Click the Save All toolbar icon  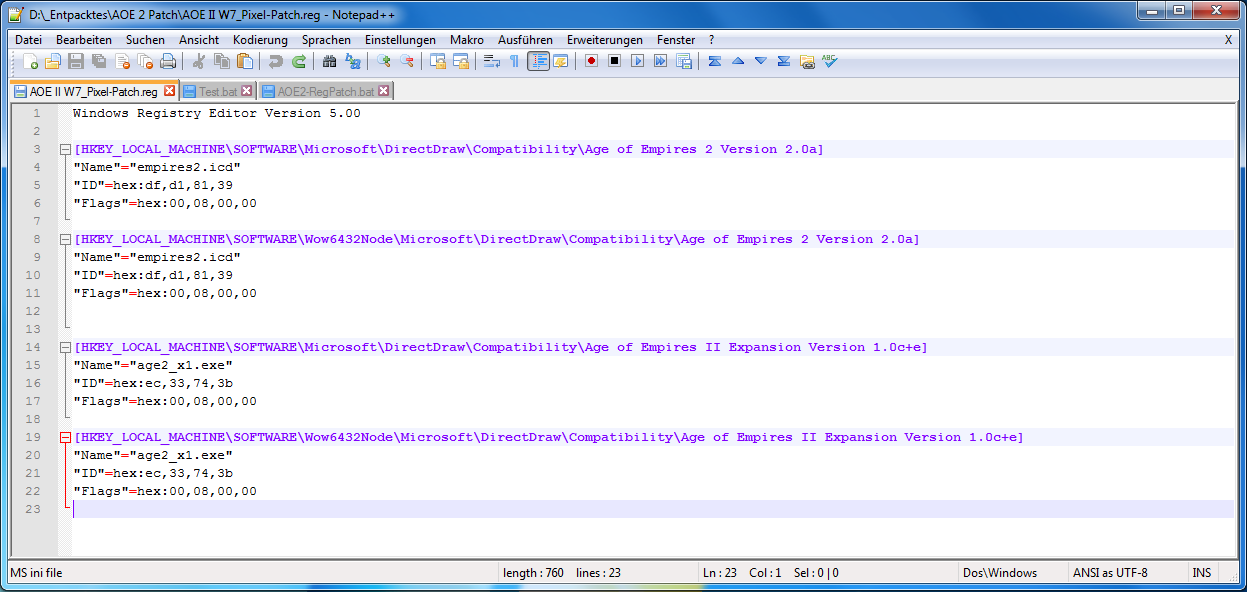click(x=99, y=61)
